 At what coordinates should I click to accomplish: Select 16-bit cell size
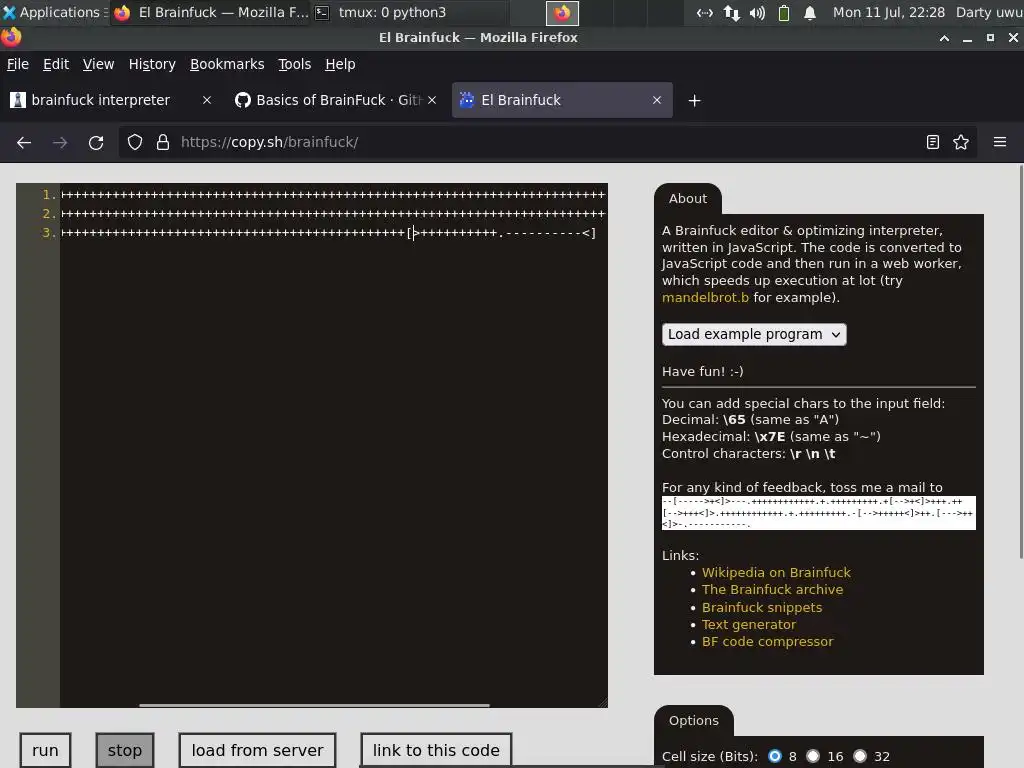(812, 756)
